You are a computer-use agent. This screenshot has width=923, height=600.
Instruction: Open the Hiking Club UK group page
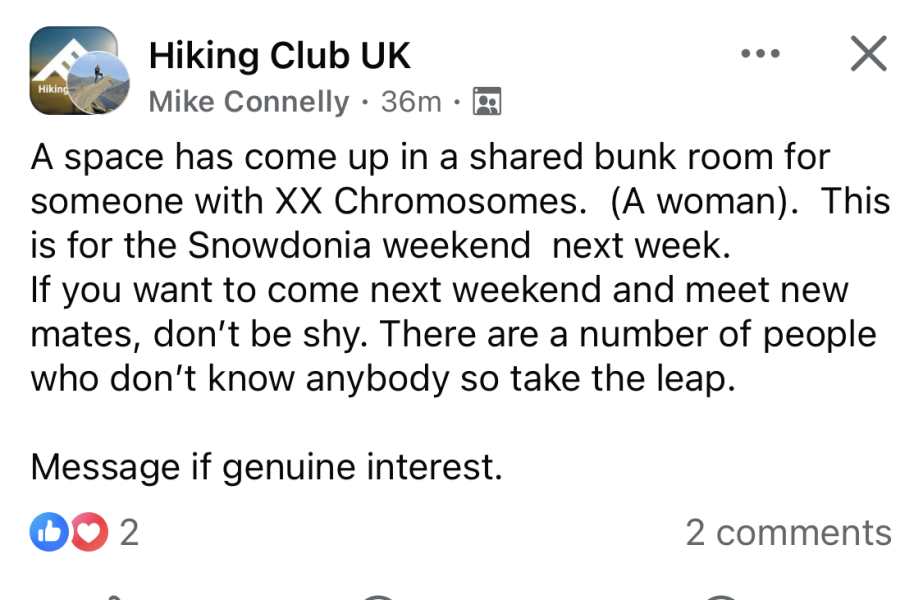[x=280, y=55]
